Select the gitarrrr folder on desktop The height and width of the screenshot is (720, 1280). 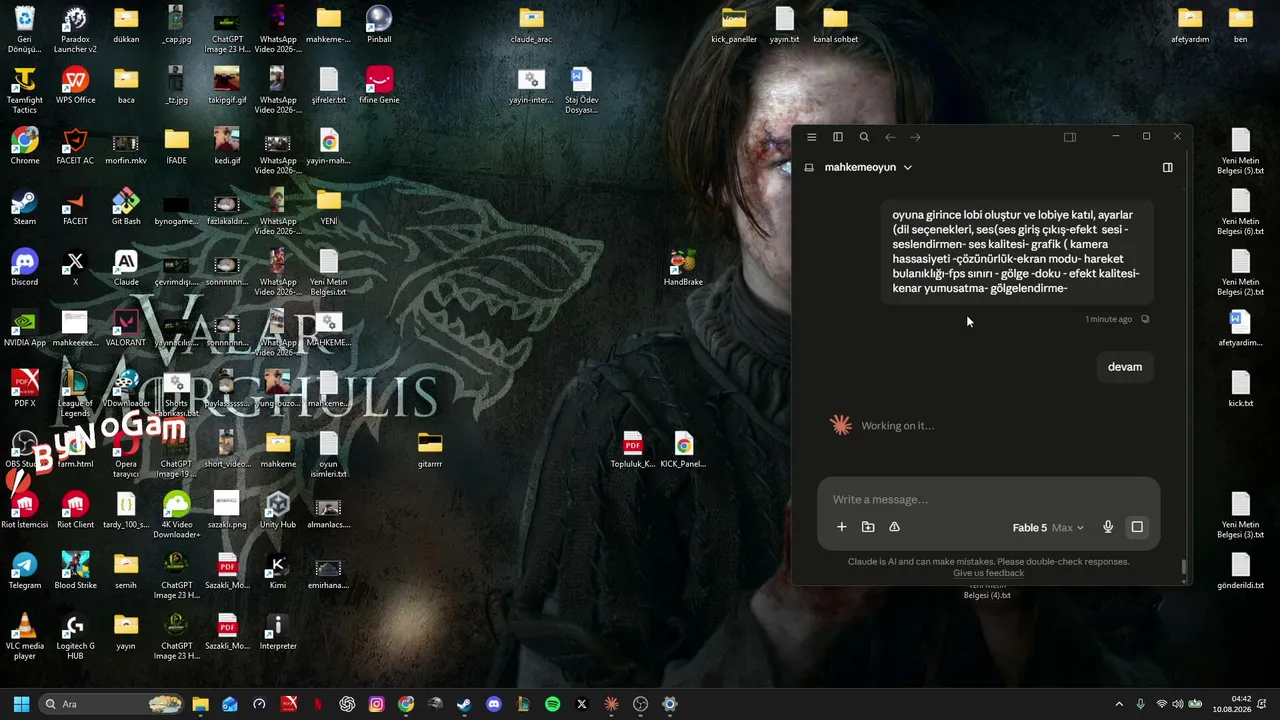click(430, 450)
